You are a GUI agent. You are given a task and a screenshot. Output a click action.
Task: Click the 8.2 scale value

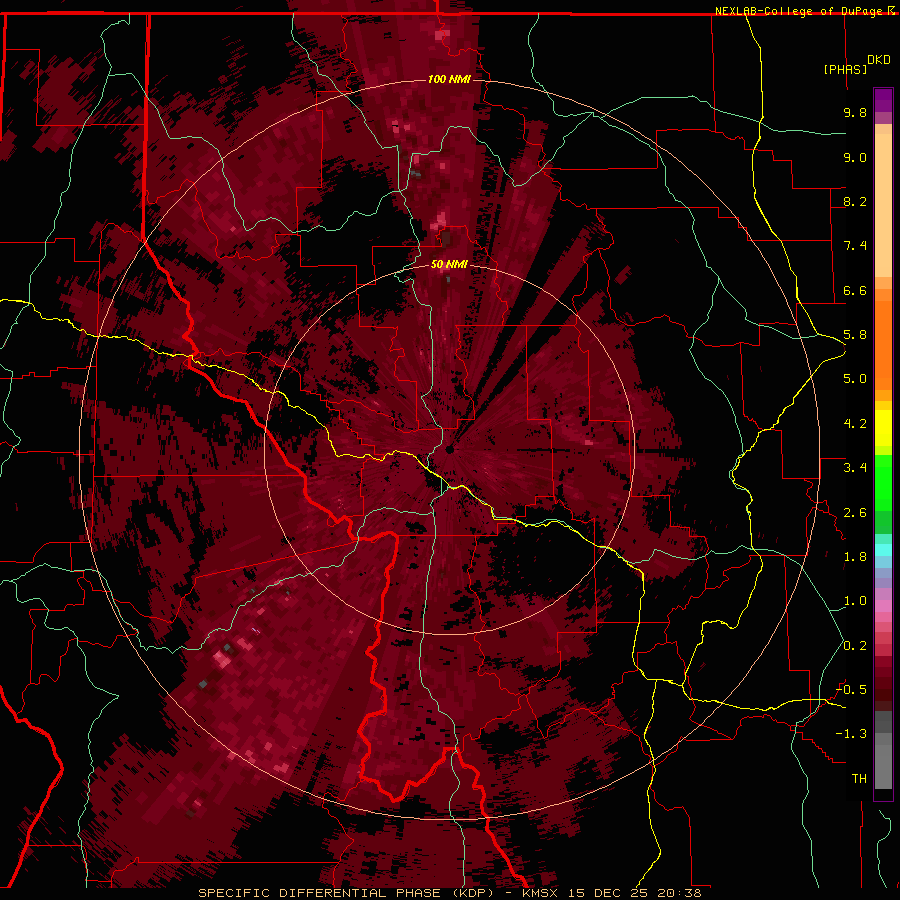tap(855, 201)
